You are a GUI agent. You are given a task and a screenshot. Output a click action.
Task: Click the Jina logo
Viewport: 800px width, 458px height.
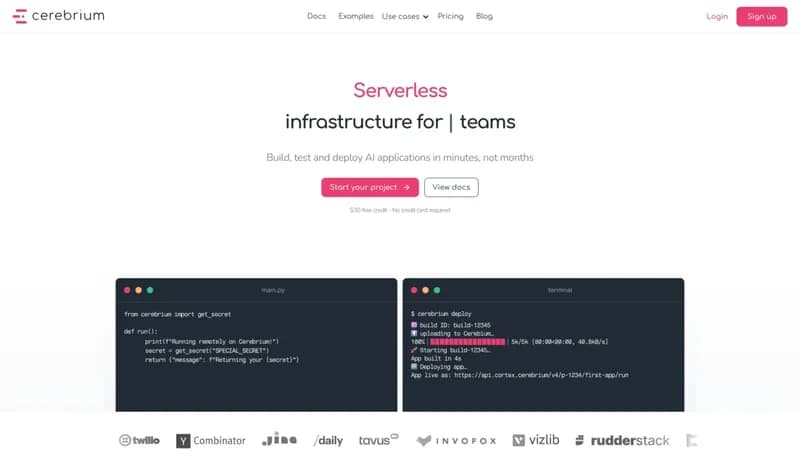coord(279,439)
